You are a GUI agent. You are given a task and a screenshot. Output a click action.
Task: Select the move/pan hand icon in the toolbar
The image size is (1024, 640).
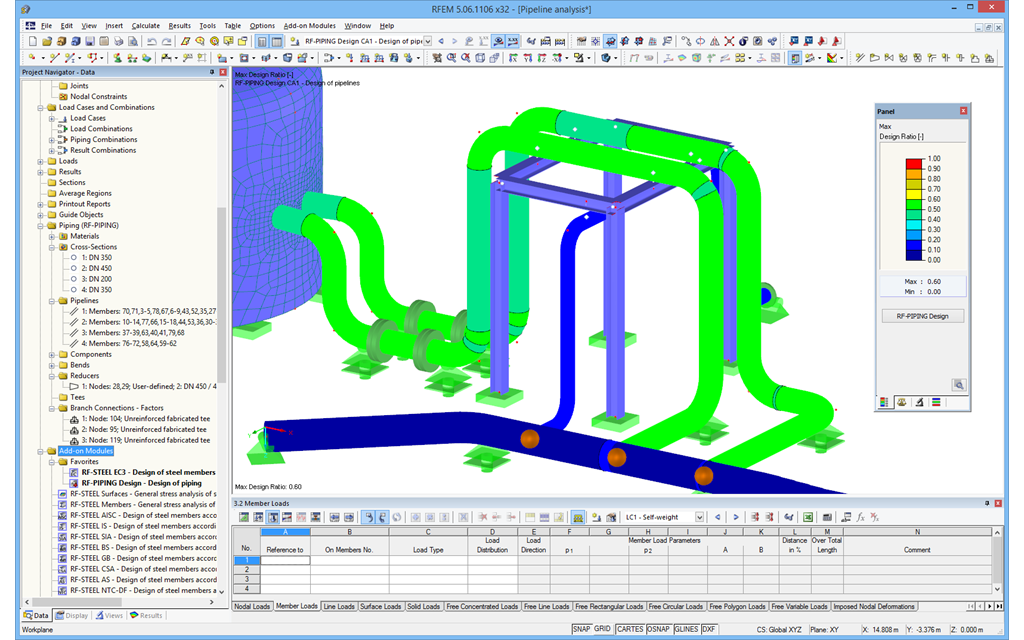pyautogui.click(x=437, y=60)
